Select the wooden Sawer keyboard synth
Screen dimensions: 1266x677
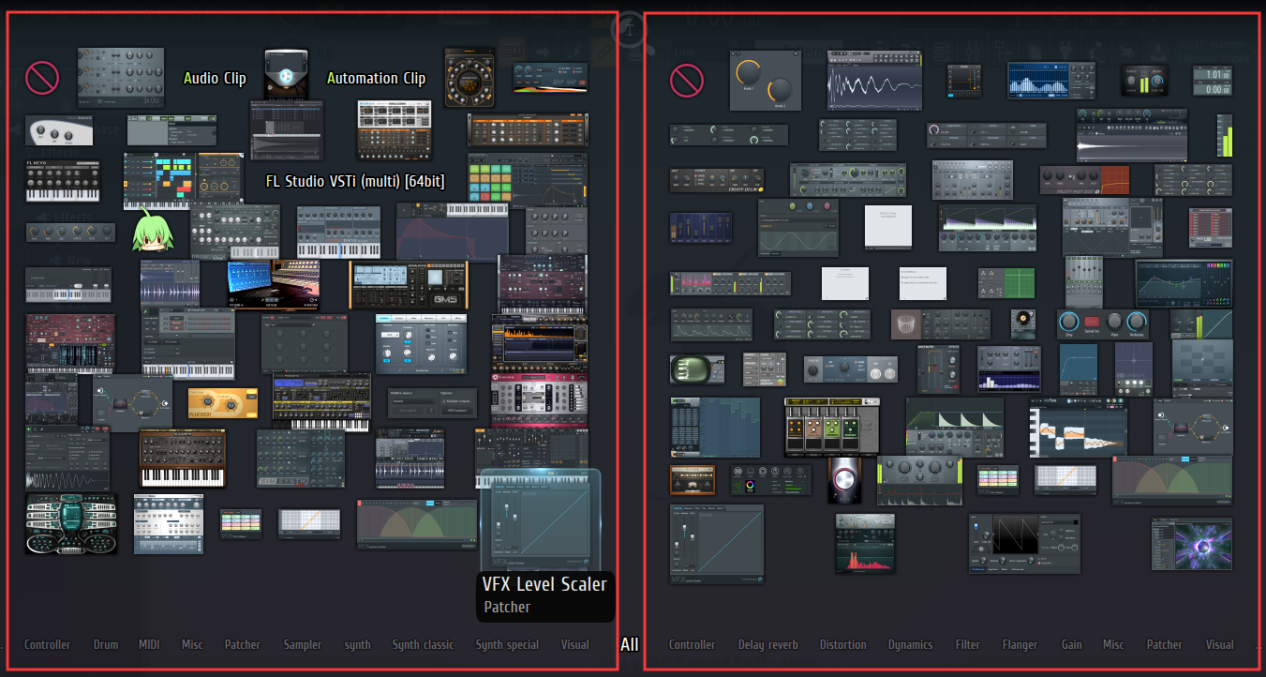tap(182, 458)
